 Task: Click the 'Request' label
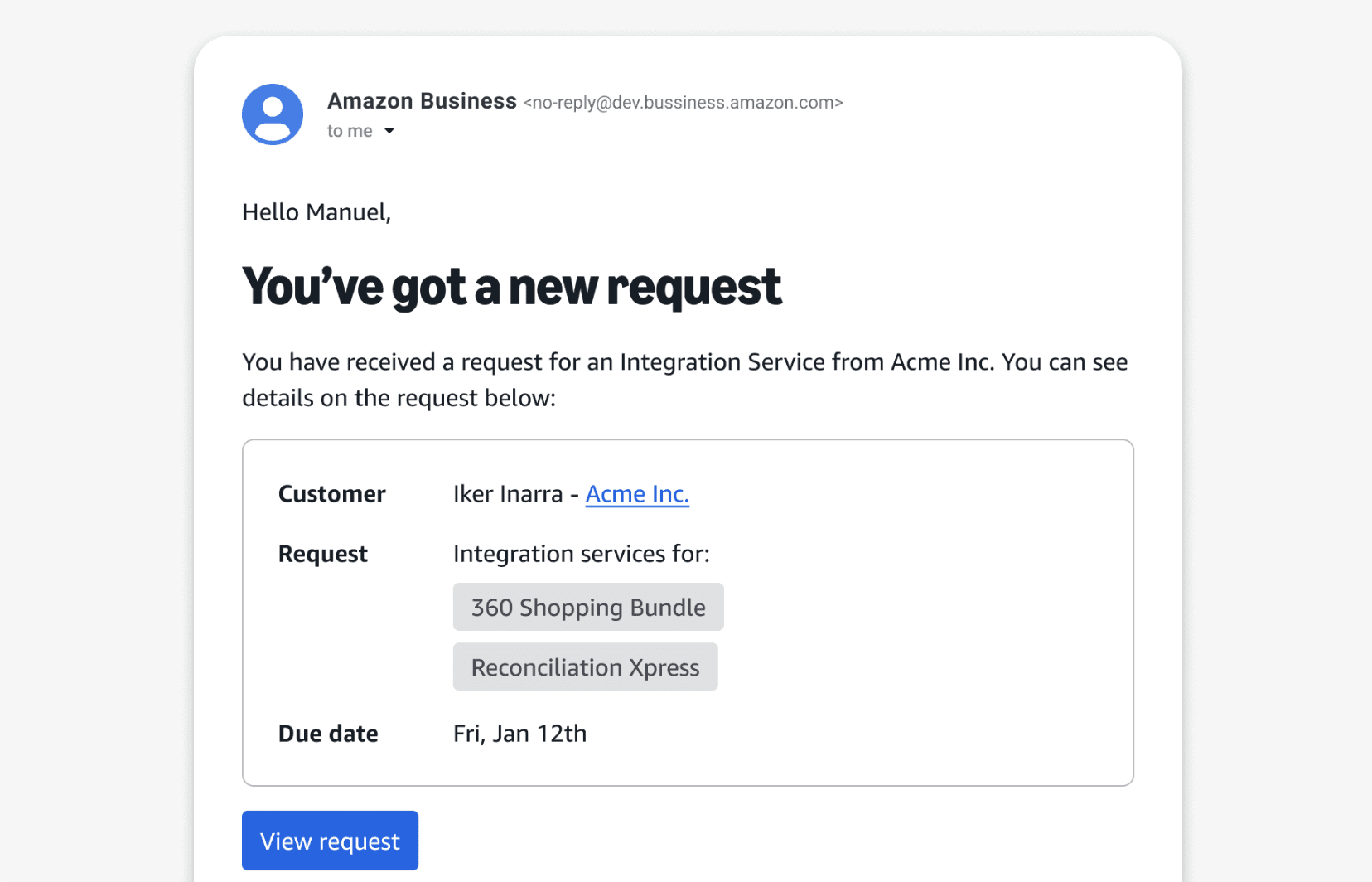pyautogui.click(x=322, y=554)
